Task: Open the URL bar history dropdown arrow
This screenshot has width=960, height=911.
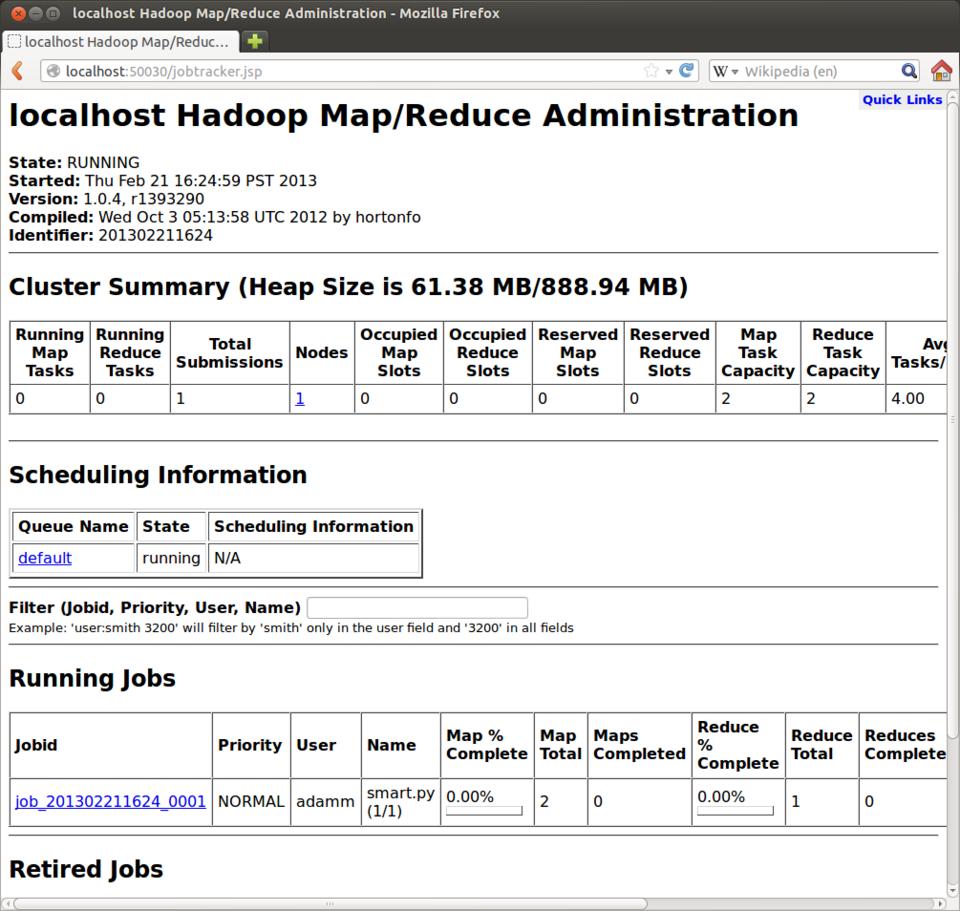Action: (670, 71)
